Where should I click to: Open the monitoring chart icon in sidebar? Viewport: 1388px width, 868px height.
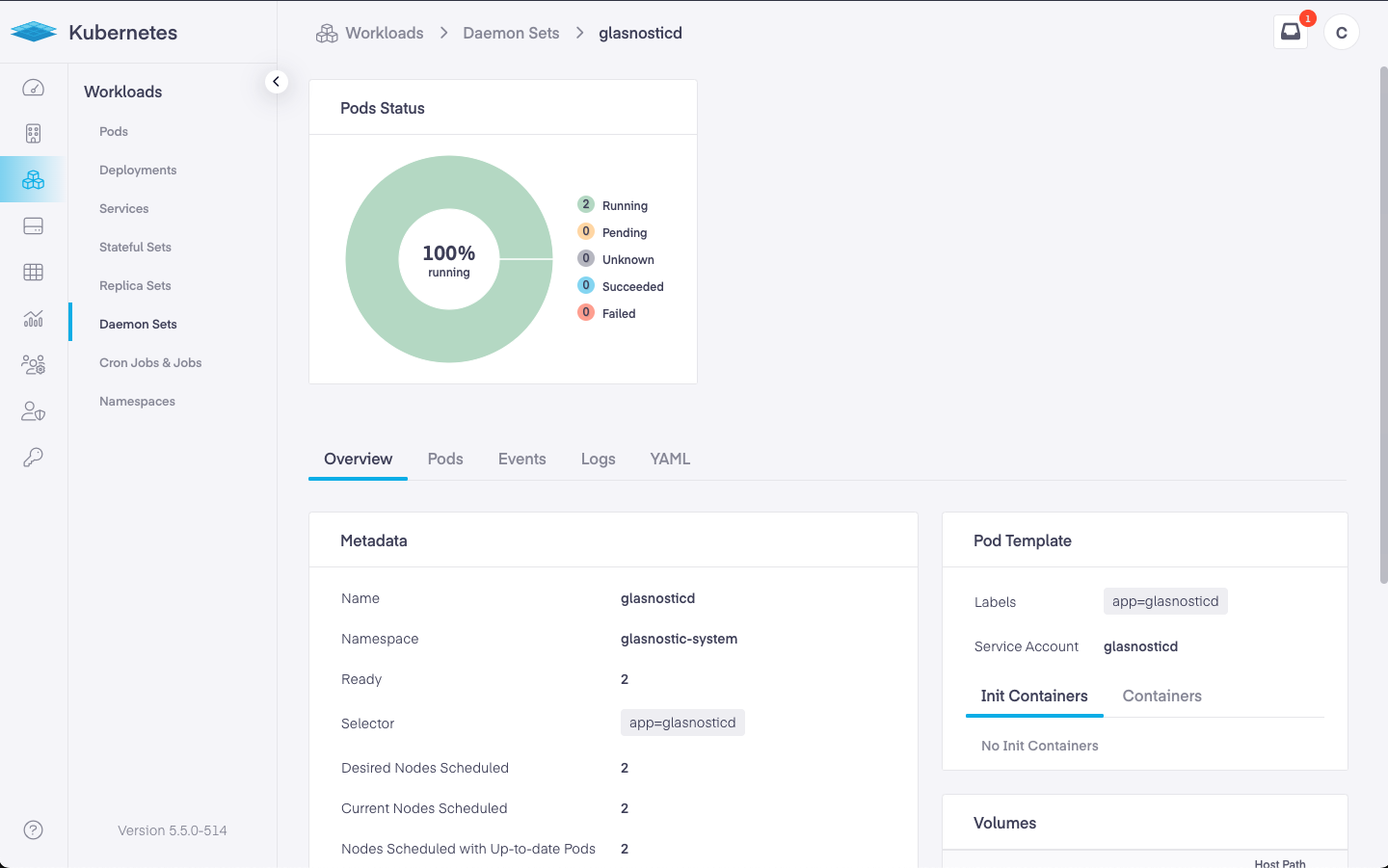coord(33,319)
